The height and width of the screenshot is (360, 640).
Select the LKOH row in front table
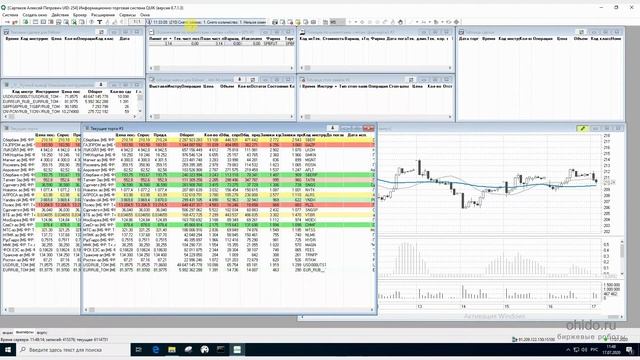coord(229,150)
